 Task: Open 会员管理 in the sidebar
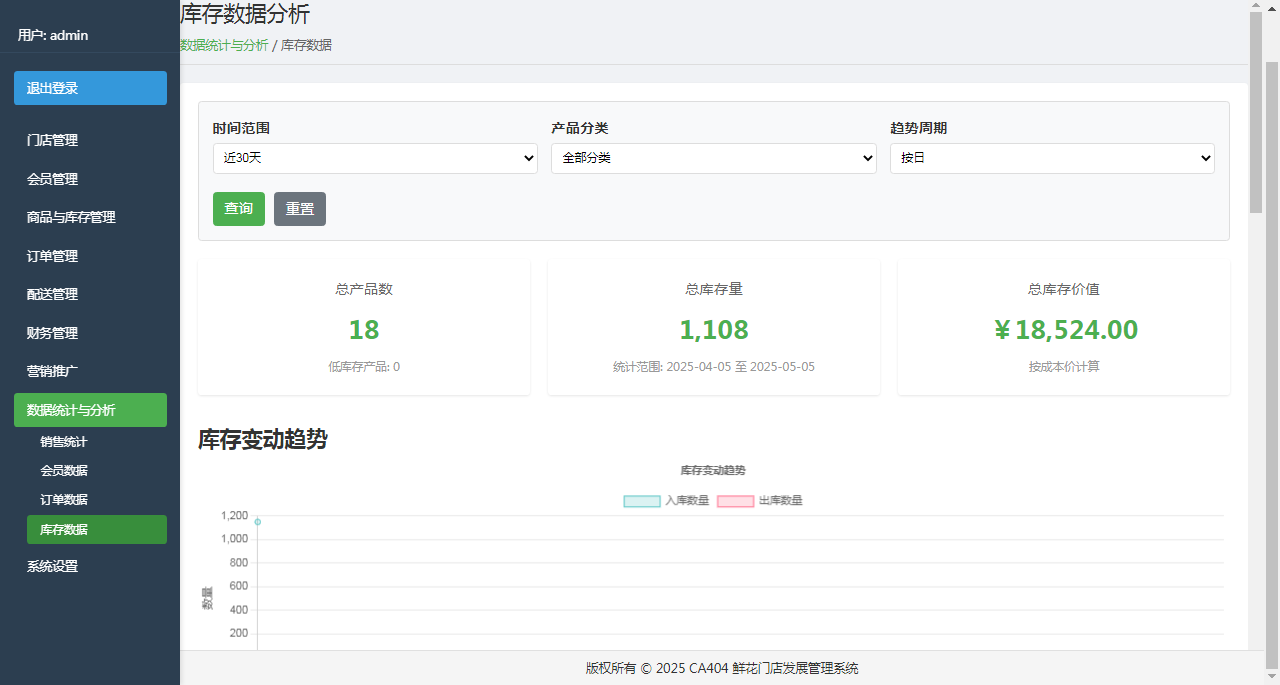(x=90, y=180)
